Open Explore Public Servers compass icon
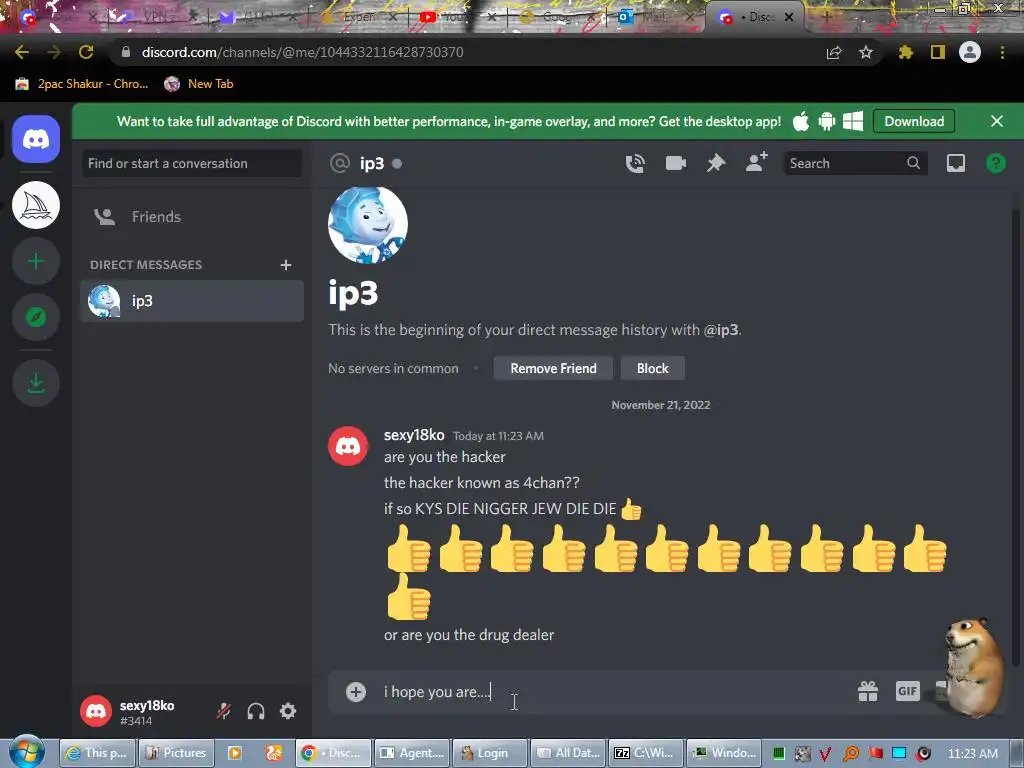1024x768 pixels. 36,317
